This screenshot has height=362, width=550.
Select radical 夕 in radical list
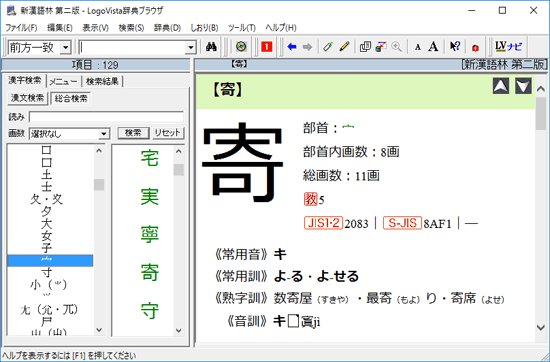point(46,212)
